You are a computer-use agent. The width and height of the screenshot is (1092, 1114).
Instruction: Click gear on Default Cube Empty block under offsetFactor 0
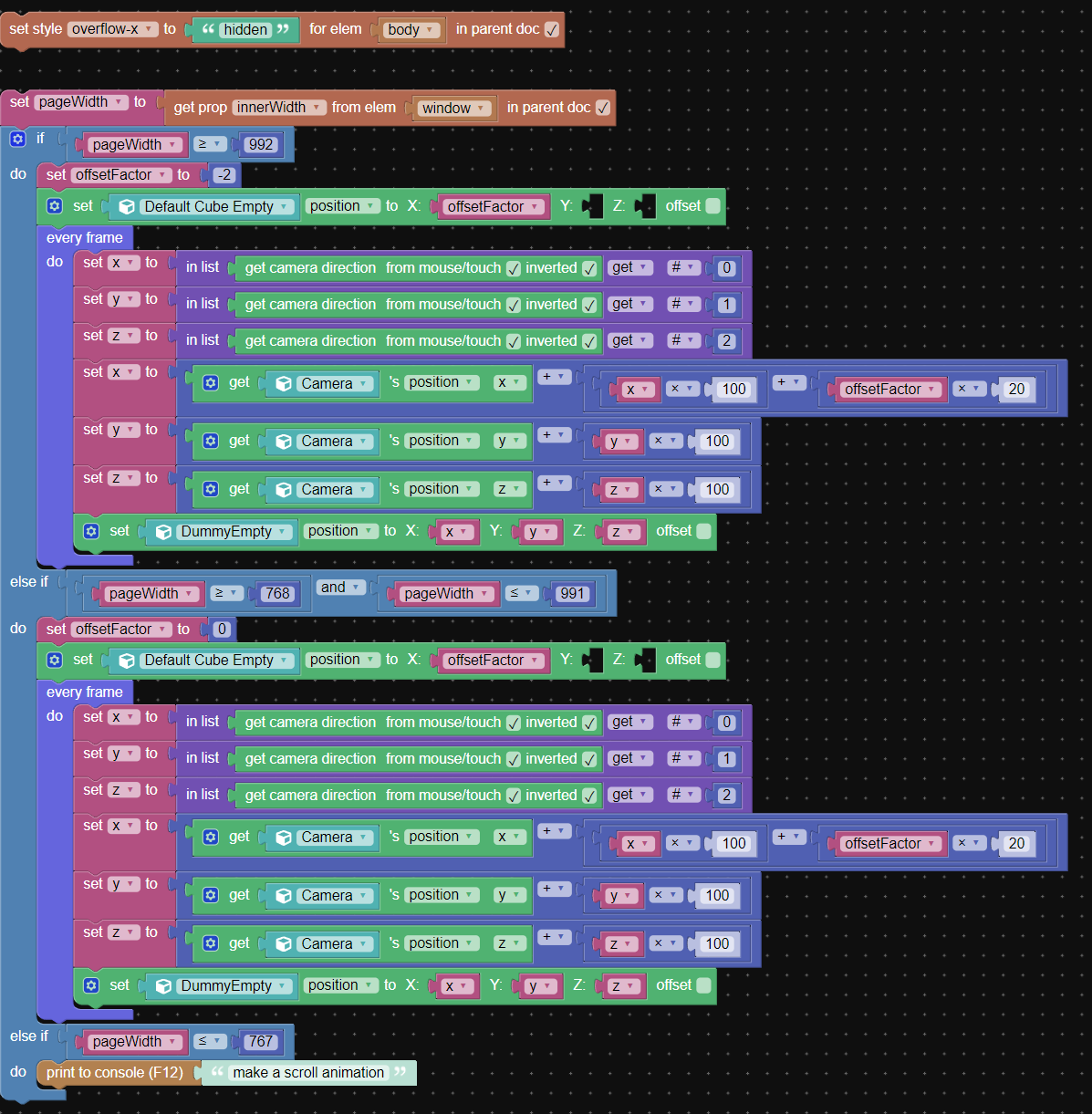(x=54, y=660)
